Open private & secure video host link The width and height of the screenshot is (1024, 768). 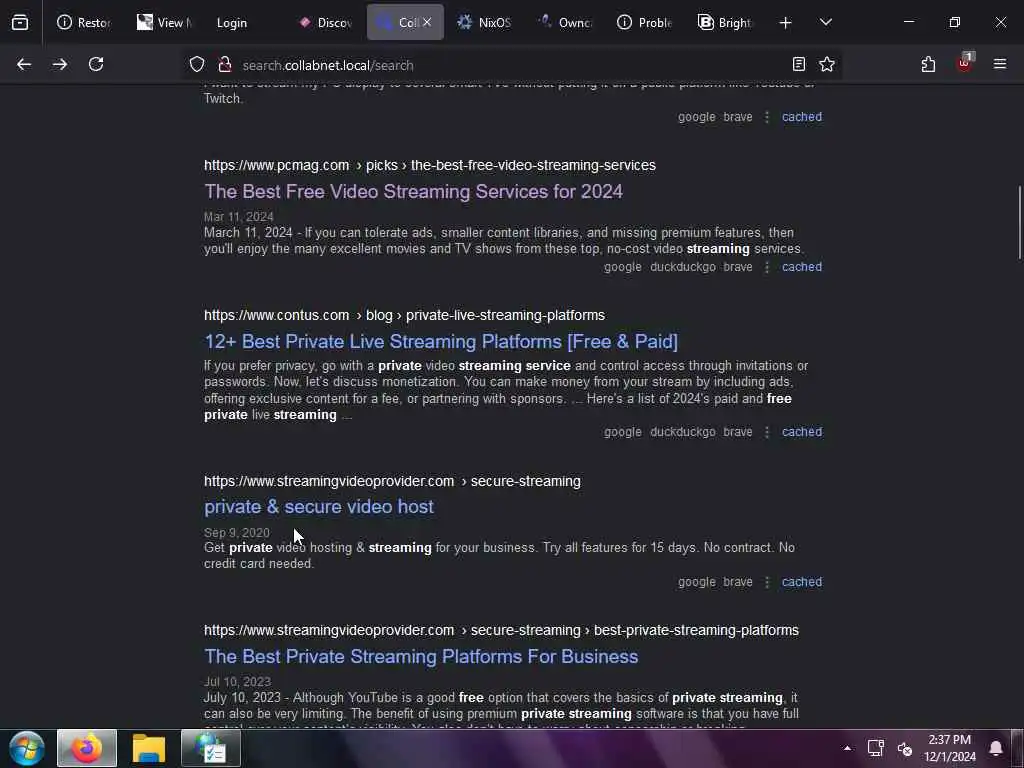[319, 507]
